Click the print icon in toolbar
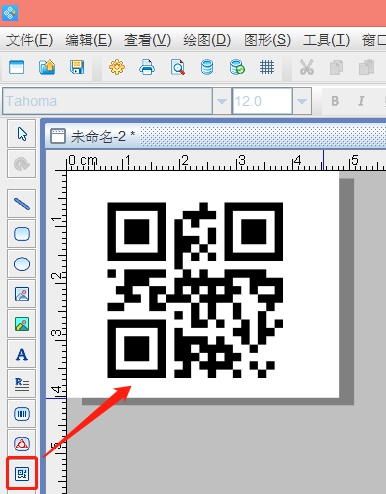The width and height of the screenshot is (386, 494). 147,67
